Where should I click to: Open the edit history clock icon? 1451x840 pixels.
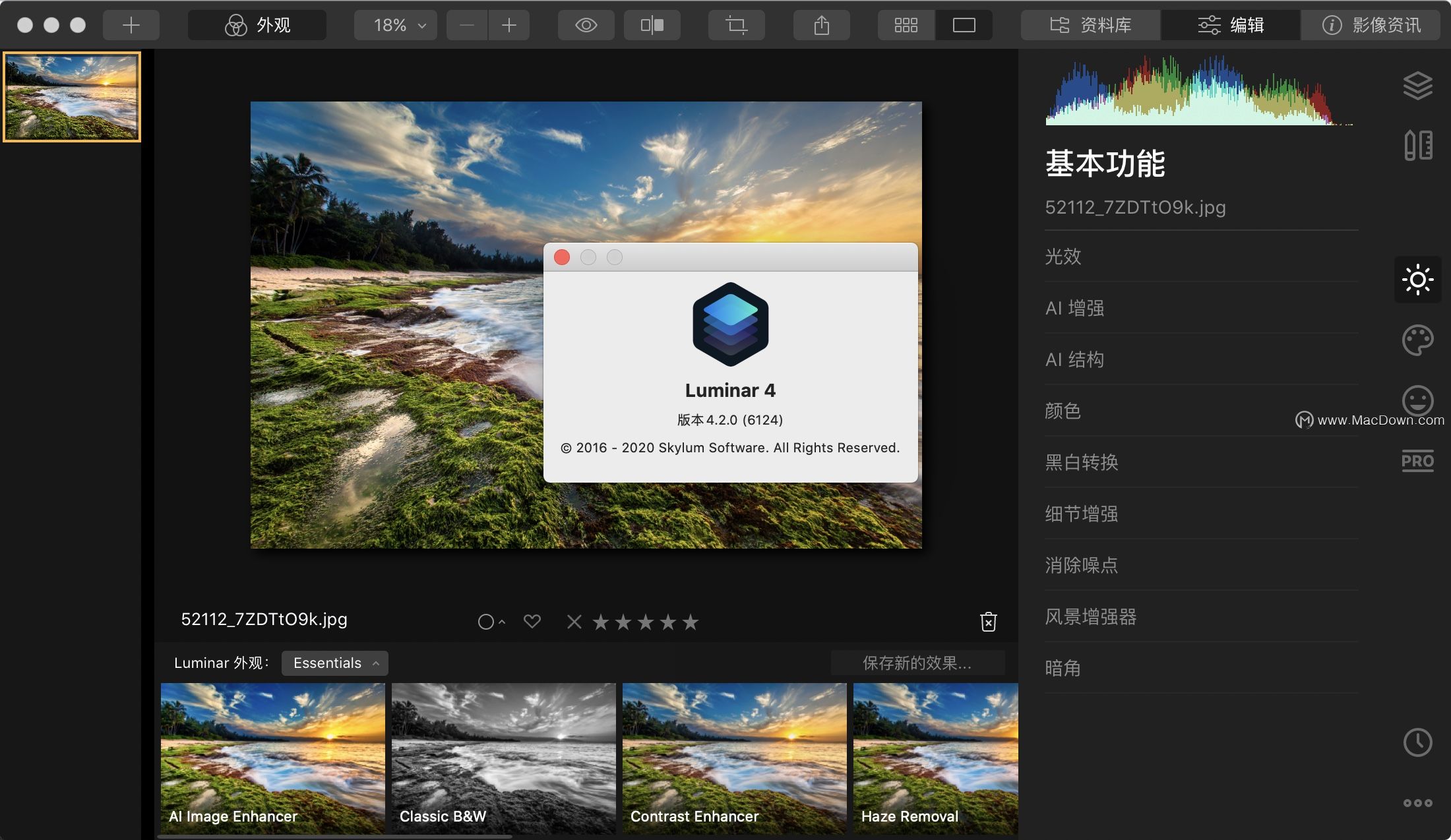pyautogui.click(x=1417, y=742)
